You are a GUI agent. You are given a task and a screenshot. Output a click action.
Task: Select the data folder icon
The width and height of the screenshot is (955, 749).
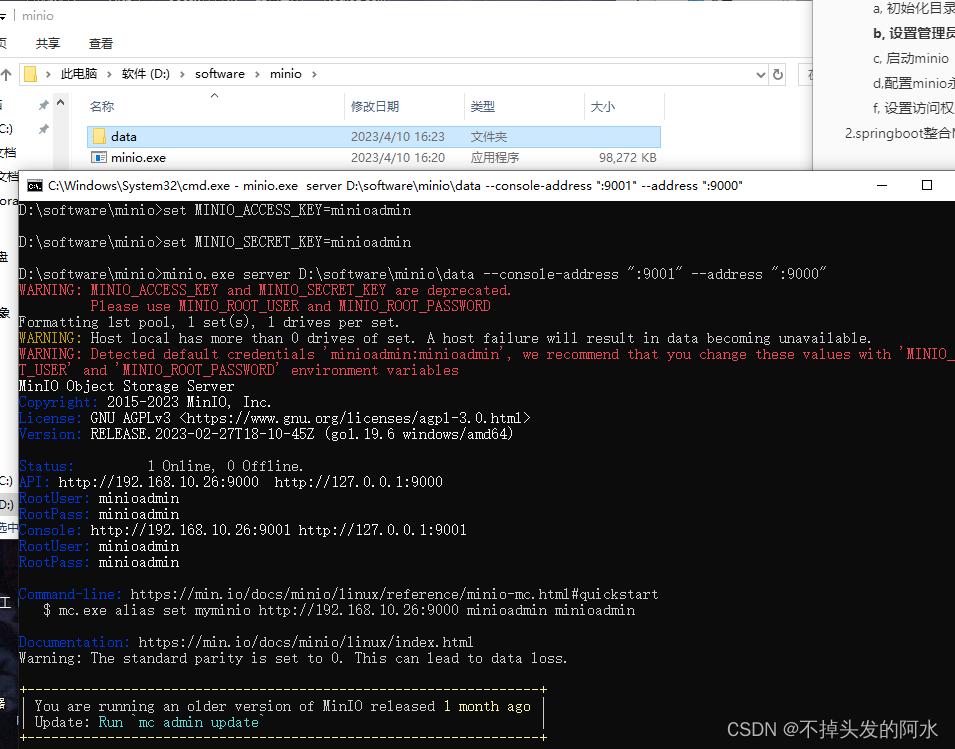pyautogui.click(x=99, y=136)
